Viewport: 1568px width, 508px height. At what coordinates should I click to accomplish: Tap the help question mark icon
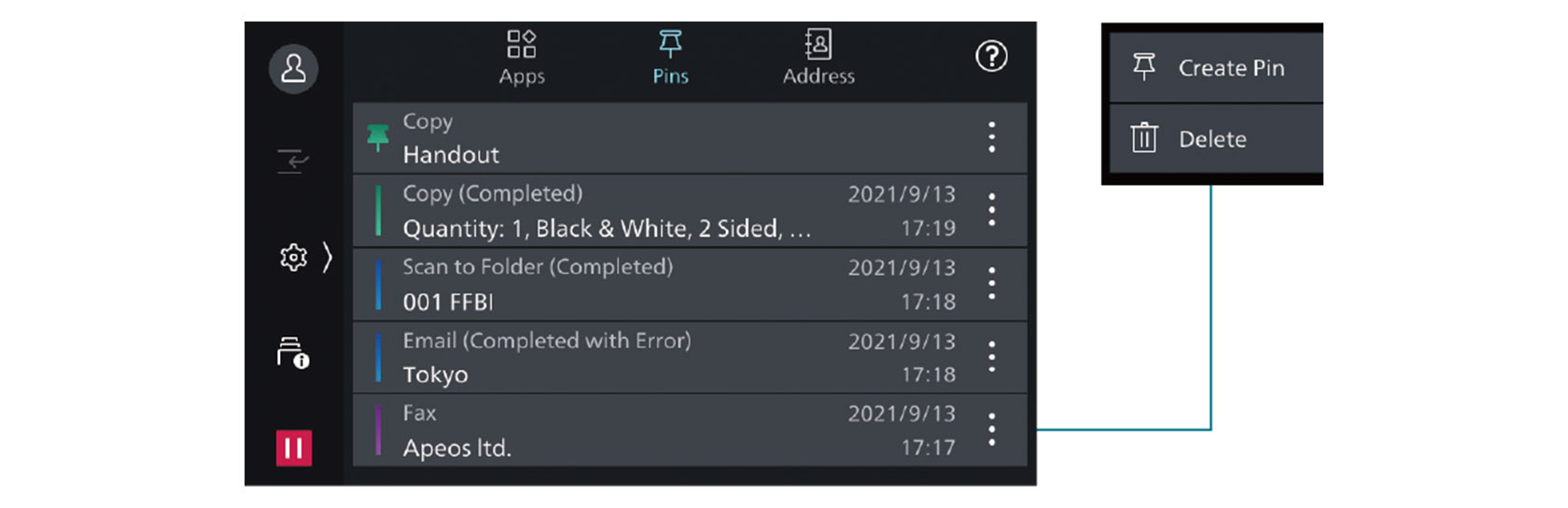tap(991, 56)
